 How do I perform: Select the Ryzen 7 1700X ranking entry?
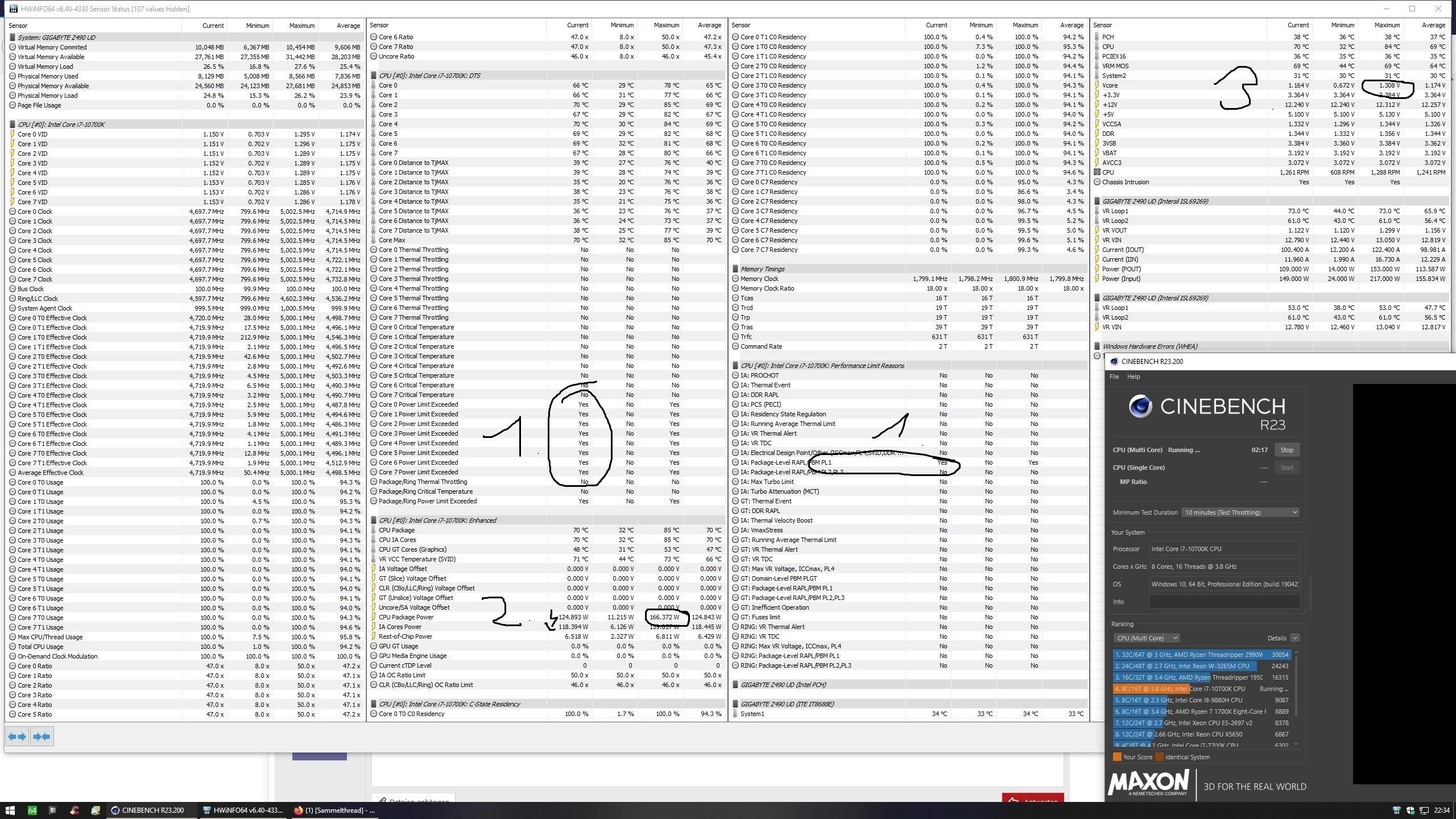tap(1202, 712)
